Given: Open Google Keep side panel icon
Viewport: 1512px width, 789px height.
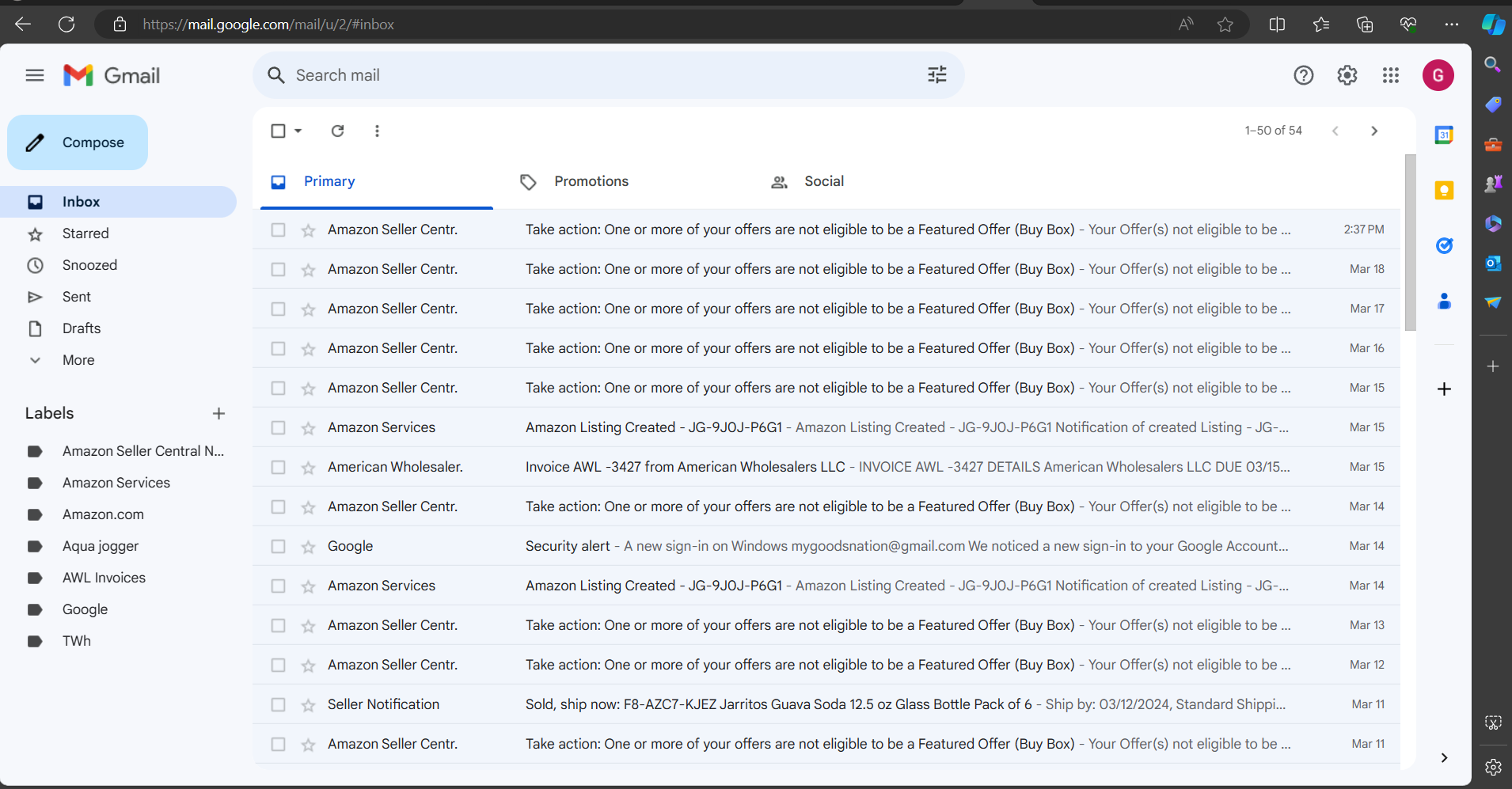Looking at the screenshot, I should pyautogui.click(x=1444, y=191).
